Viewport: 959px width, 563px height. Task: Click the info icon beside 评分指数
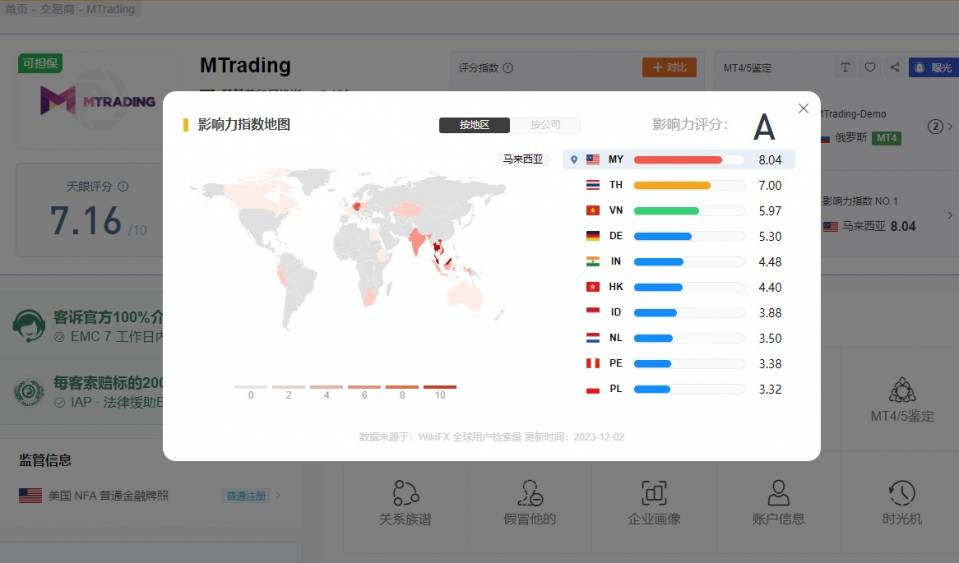[508, 68]
